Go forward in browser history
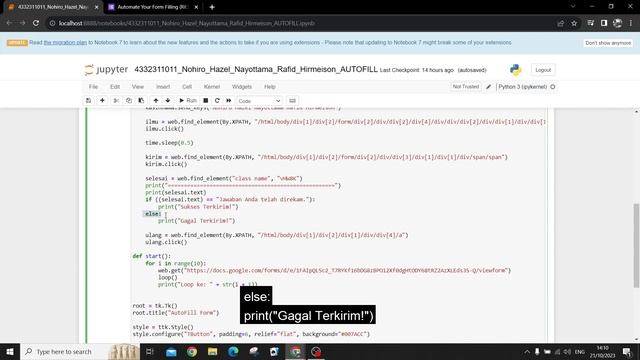The height and width of the screenshot is (360, 640). [22, 23]
